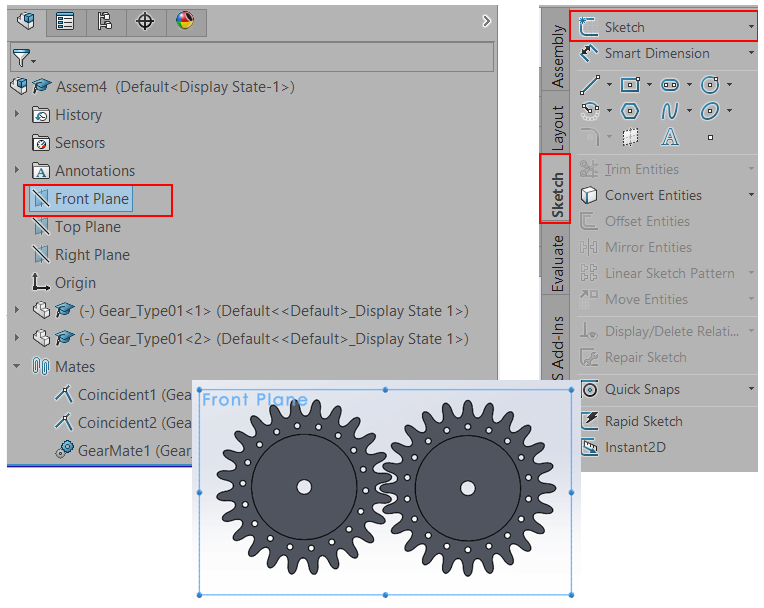Screen dimensions: 764x608
Task: Select the Circle sketch tool
Action: 710,85
